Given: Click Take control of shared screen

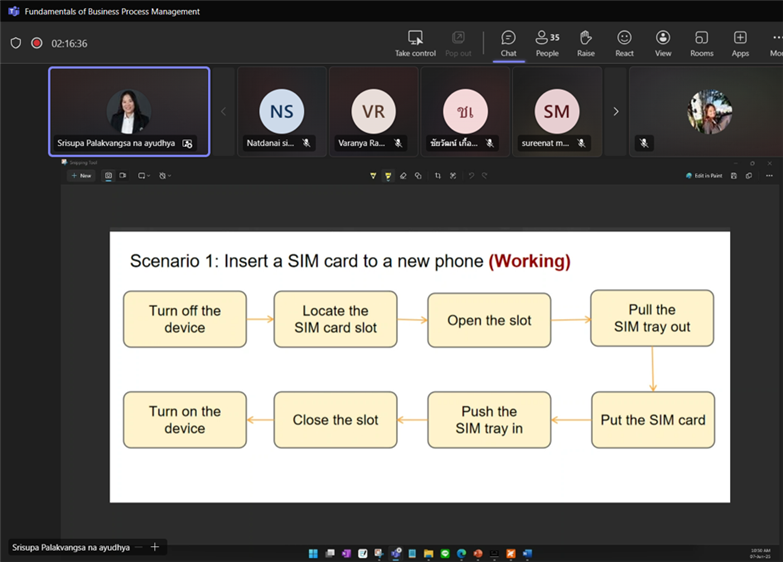Looking at the screenshot, I should [x=415, y=43].
